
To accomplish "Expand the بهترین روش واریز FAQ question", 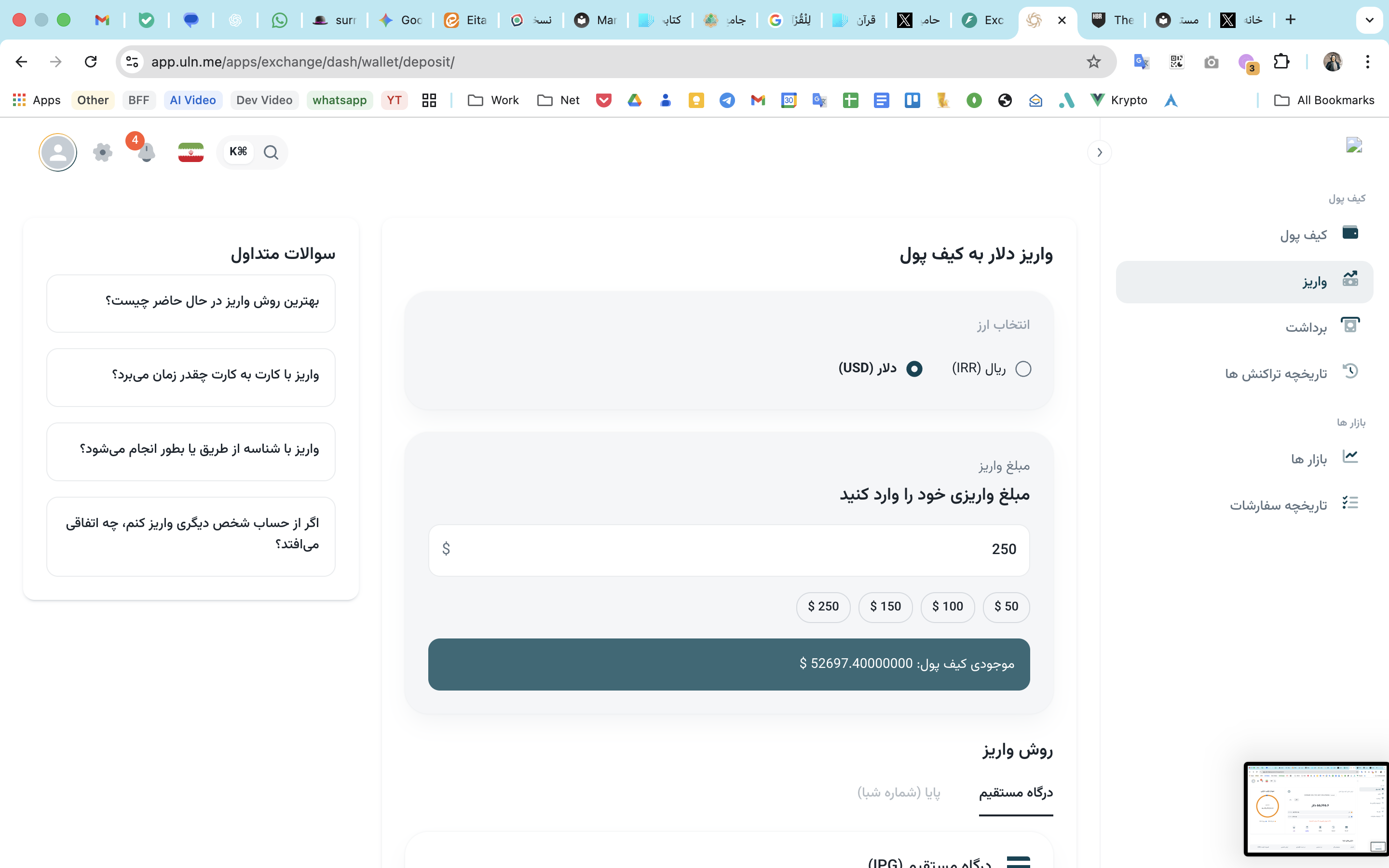I will 190,302.
